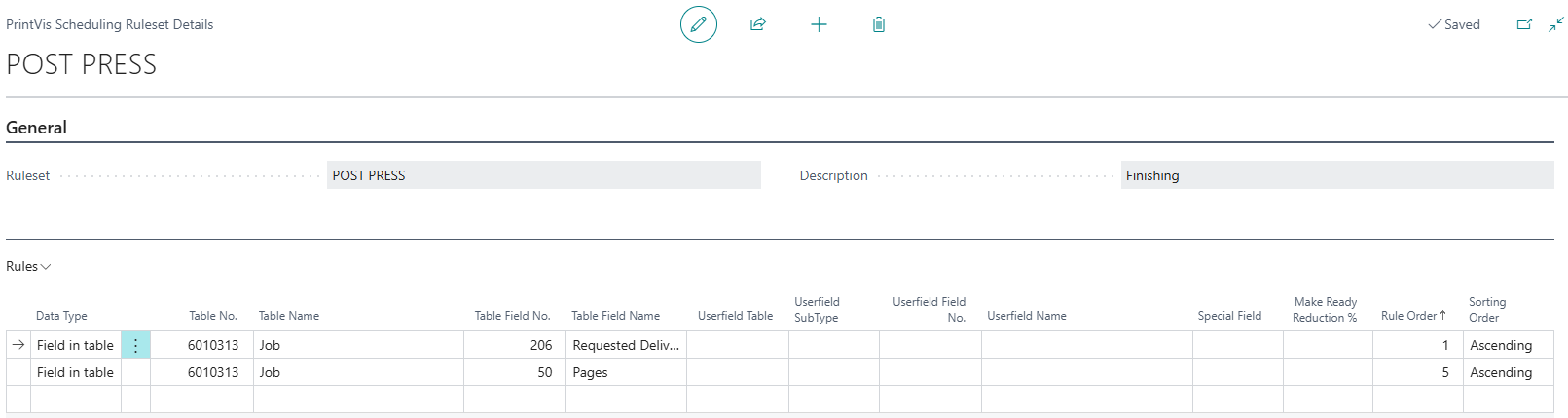Select Field in table cell for Pages row
The image size is (1568, 418).
coord(76,372)
